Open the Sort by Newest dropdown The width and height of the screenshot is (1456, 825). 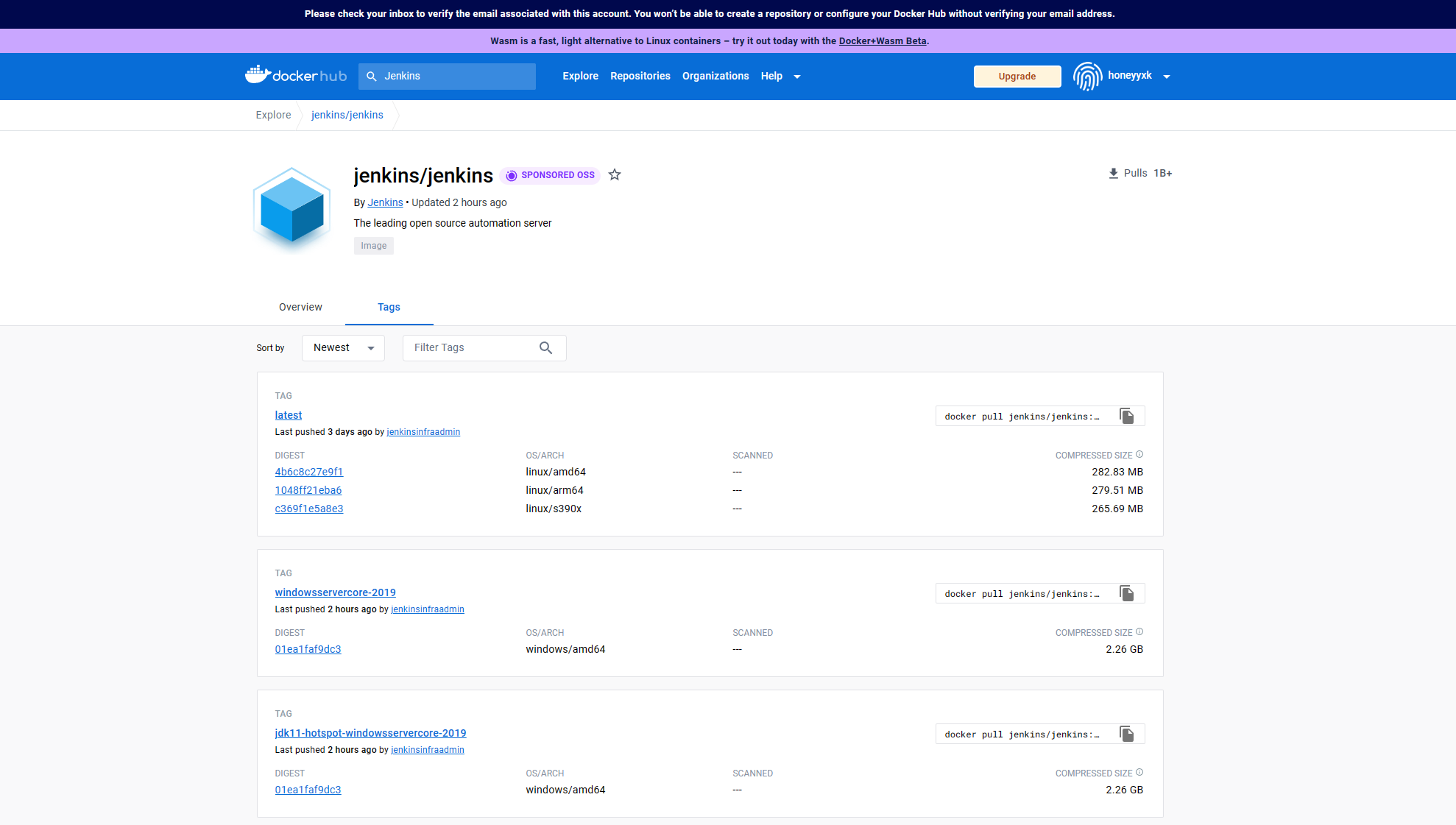[343, 348]
